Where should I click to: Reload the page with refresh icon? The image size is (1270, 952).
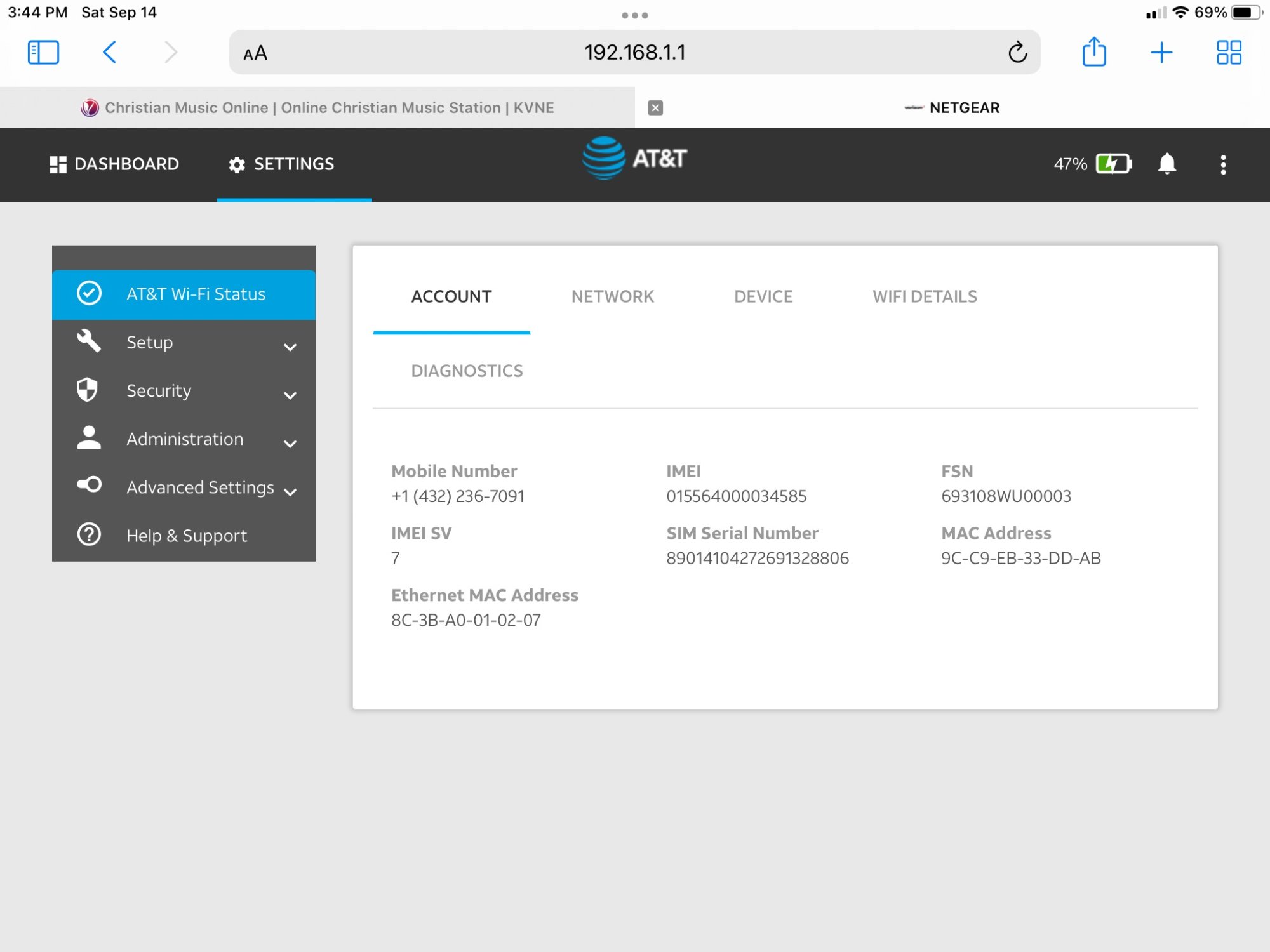click(x=1017, y=52)
